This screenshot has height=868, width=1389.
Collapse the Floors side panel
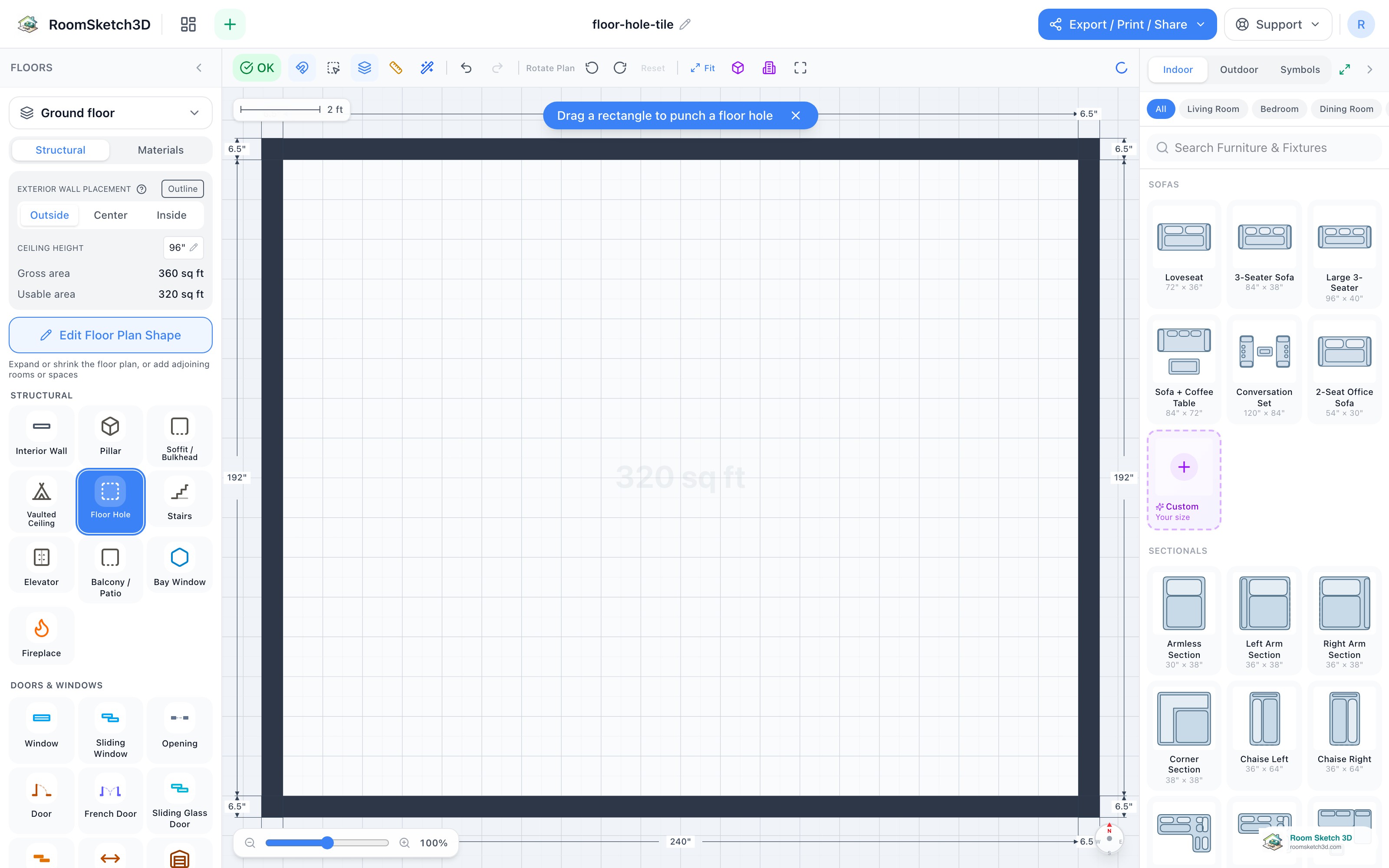click(199, 68)
